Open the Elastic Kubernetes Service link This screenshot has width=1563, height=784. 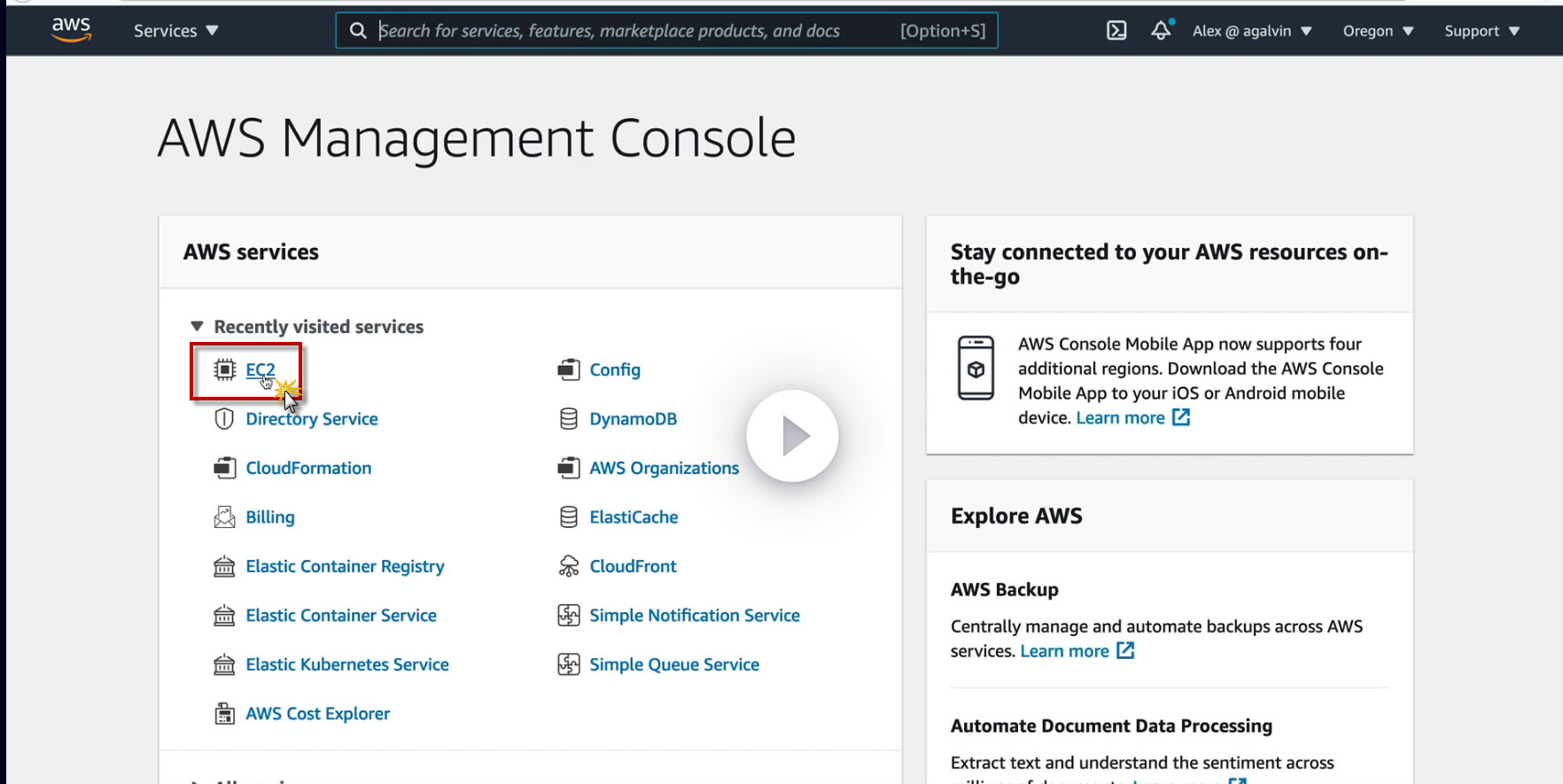click(347, 664)
